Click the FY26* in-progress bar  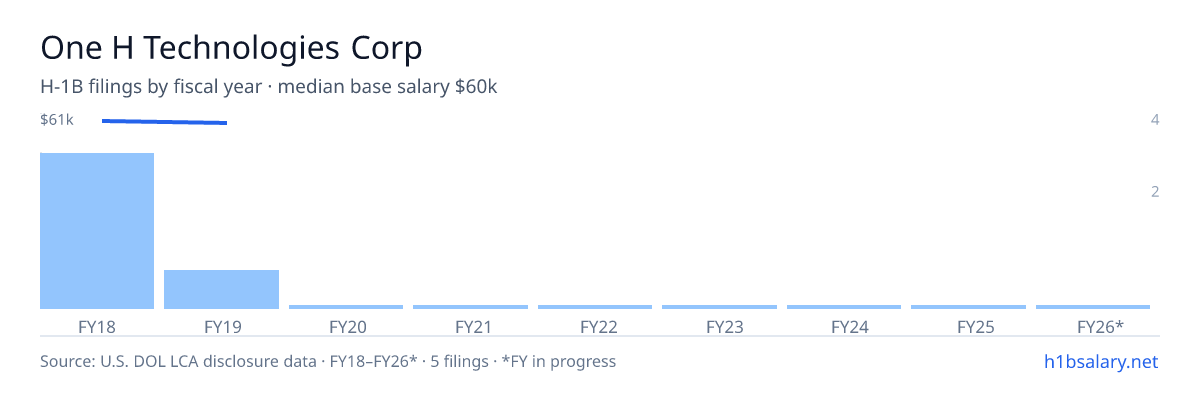tap(1093, 307)
